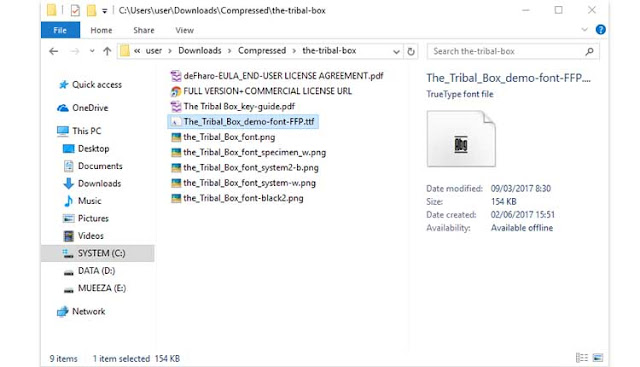640x367 pixels.
Task: Click the image icon of font-black2.png
Action: 176,198
